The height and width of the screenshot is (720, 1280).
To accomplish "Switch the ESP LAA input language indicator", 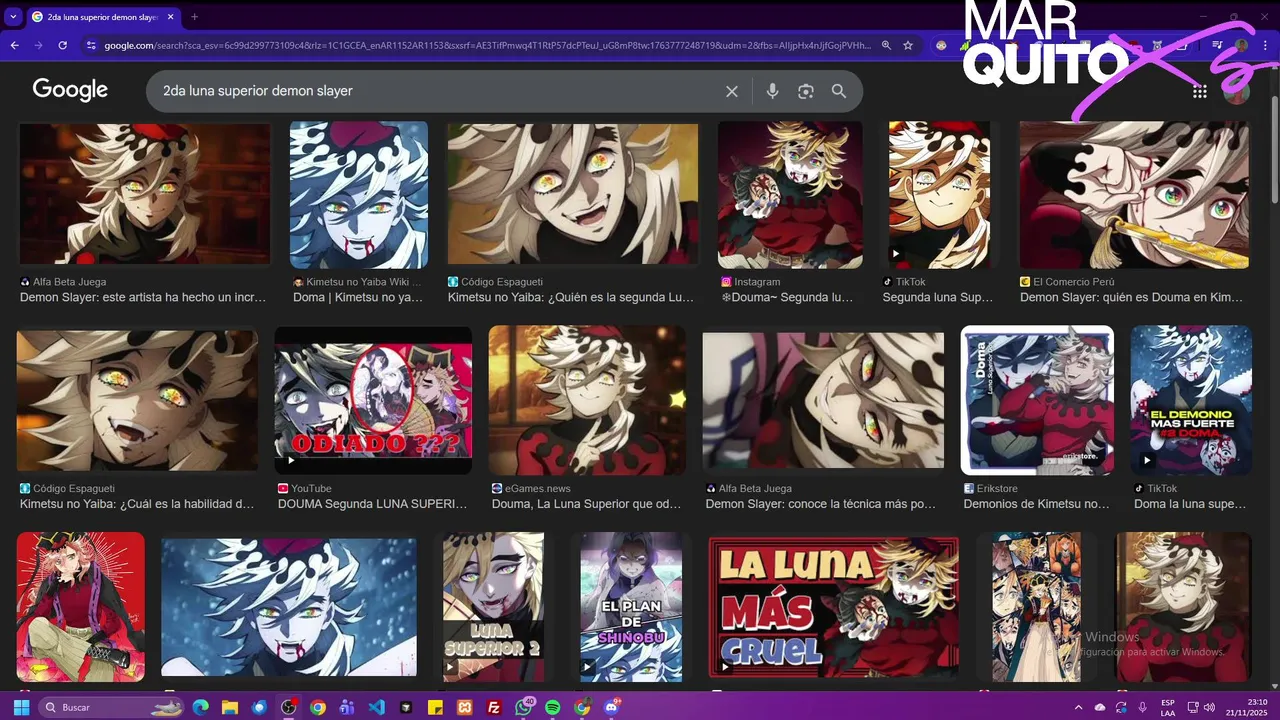I will click(x=1167, y=707).
